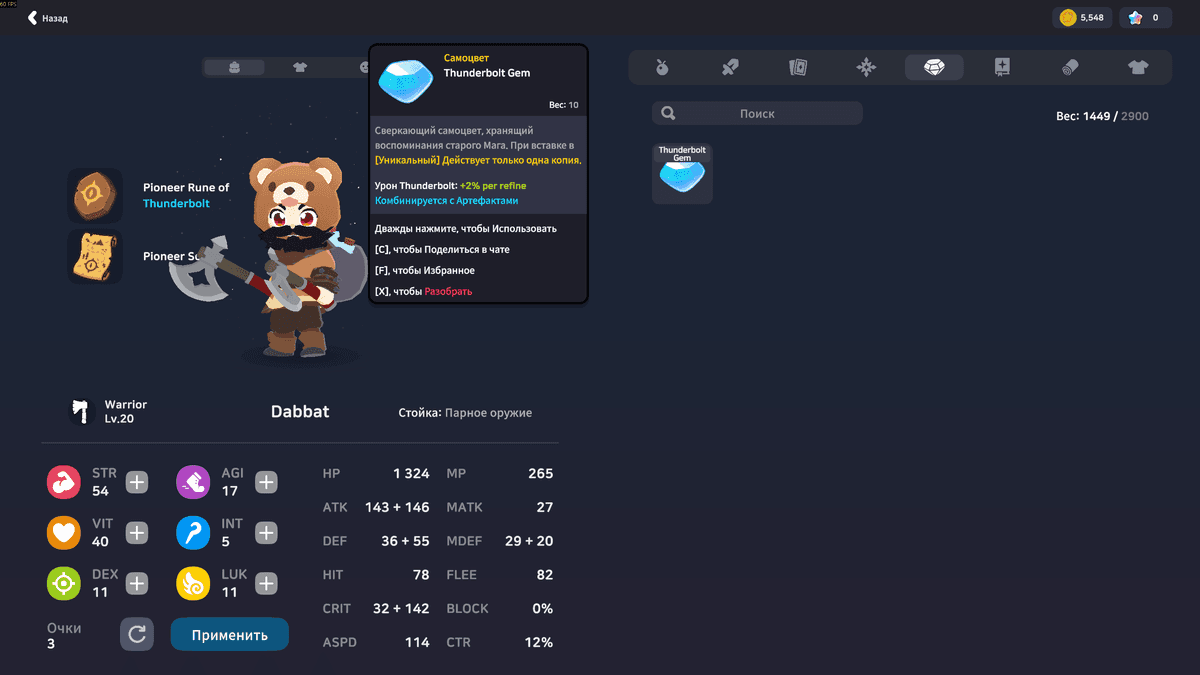This screenshot has height=675, width=1200.
Task: Click the FLEE value 82
Action: 544,575
